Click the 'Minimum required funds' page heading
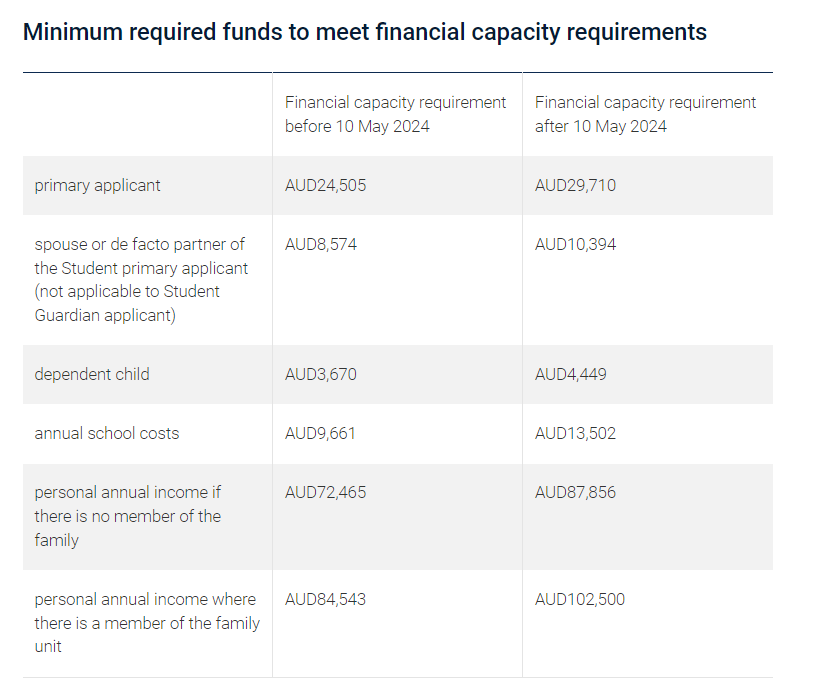Viewport: 836px width, 700px height. [x=364, y=32]
